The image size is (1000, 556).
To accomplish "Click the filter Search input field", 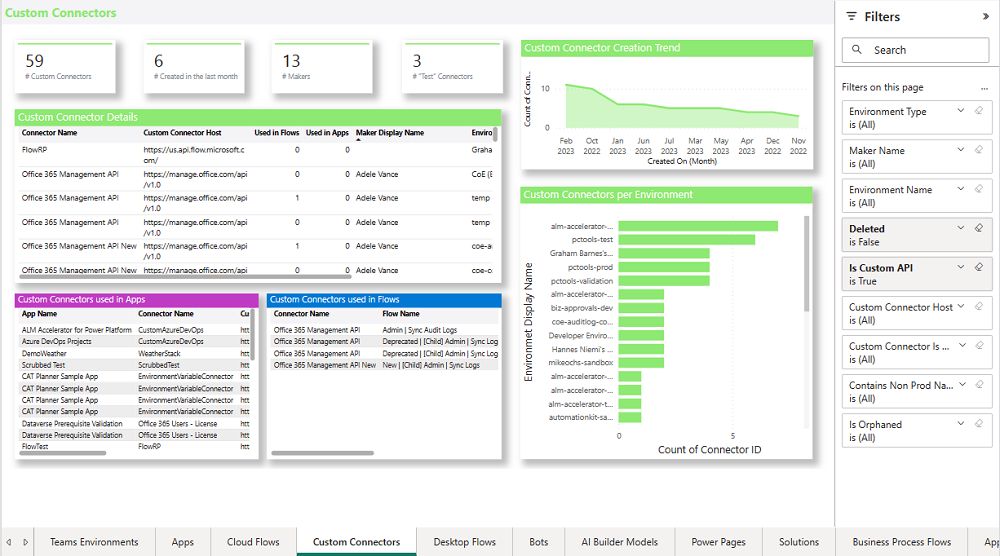I will (x=915, y=50).
